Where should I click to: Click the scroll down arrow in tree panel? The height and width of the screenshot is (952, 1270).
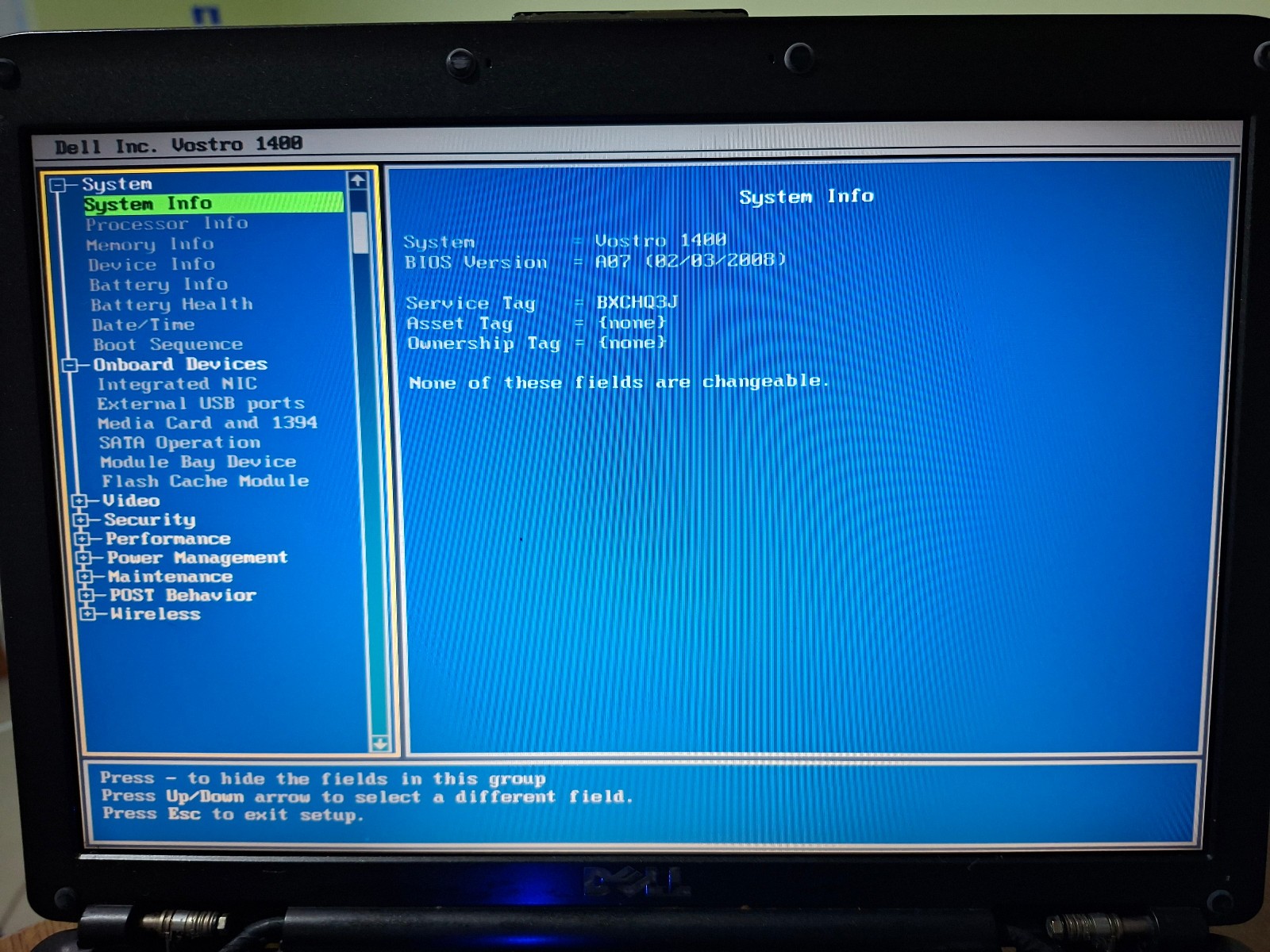tap(380, 743)
